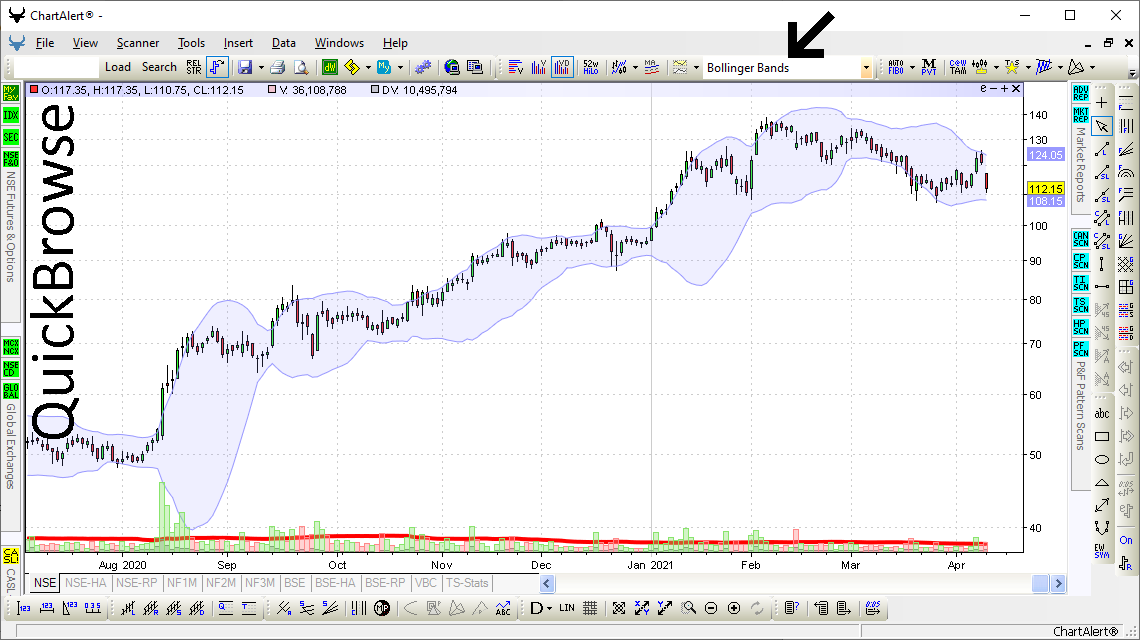Expand the indicator overlay icon dropdown arrow

tap(697, 68)
